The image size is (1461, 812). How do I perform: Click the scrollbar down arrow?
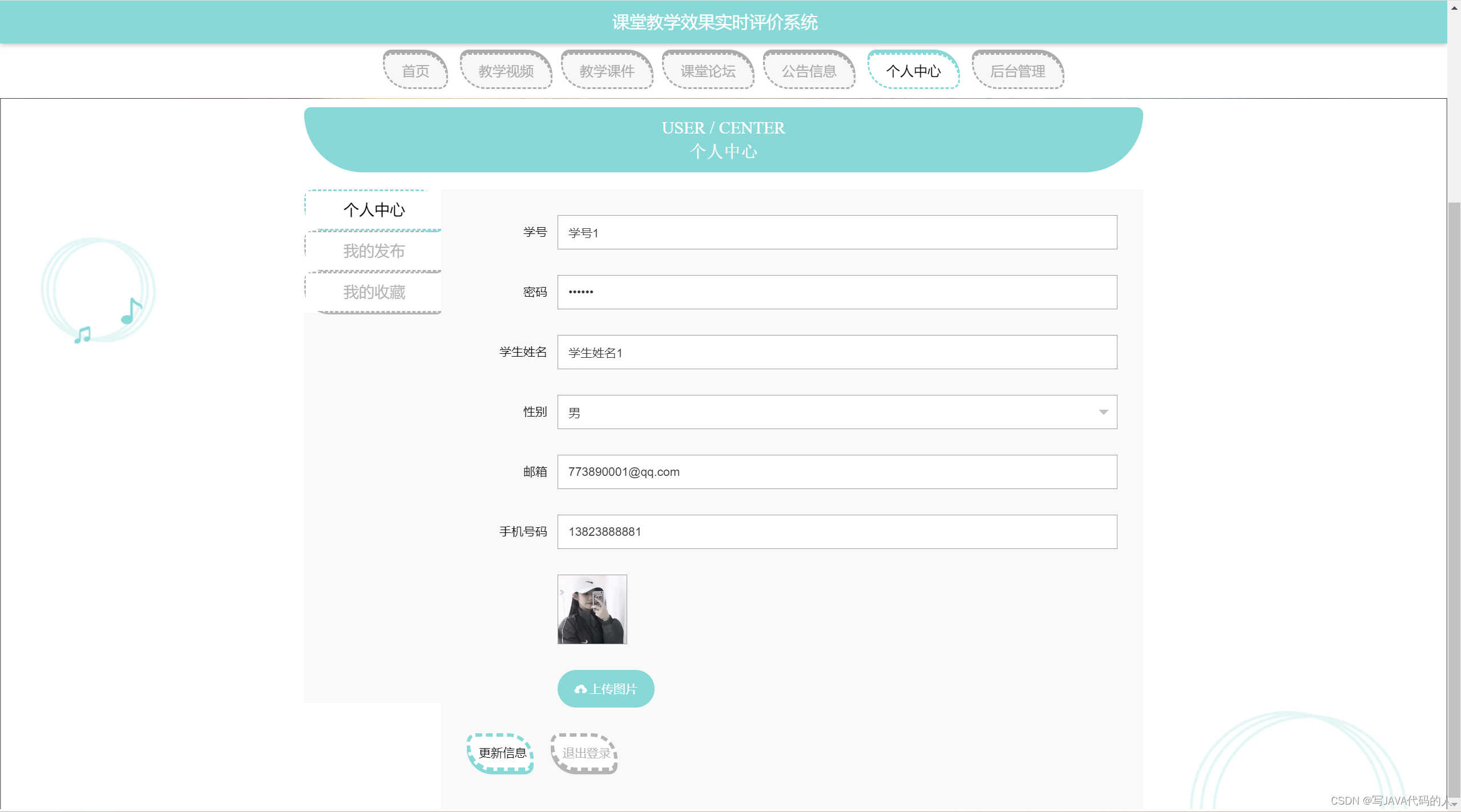1454,805
